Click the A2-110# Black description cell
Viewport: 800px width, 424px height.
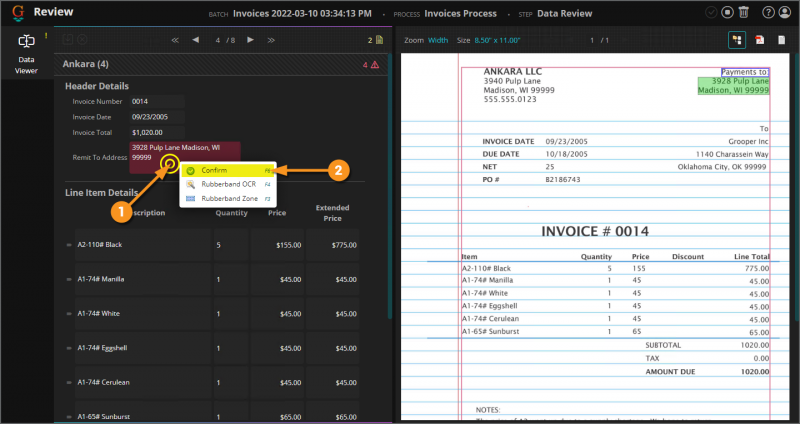pos(143,245)
